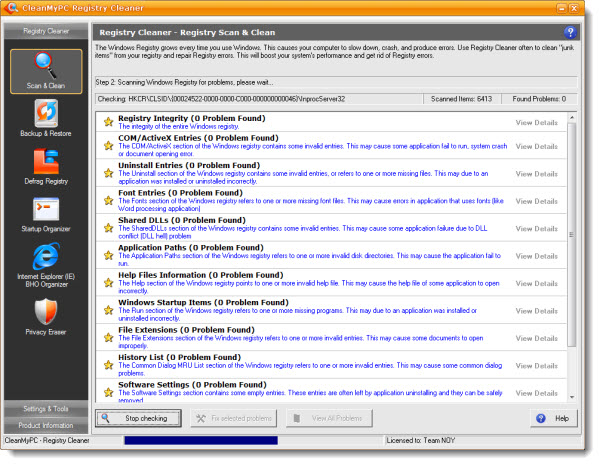The height and width of the screenshot is (465, 600).
Task: Click View All Problems button
Action: point(321,418)
